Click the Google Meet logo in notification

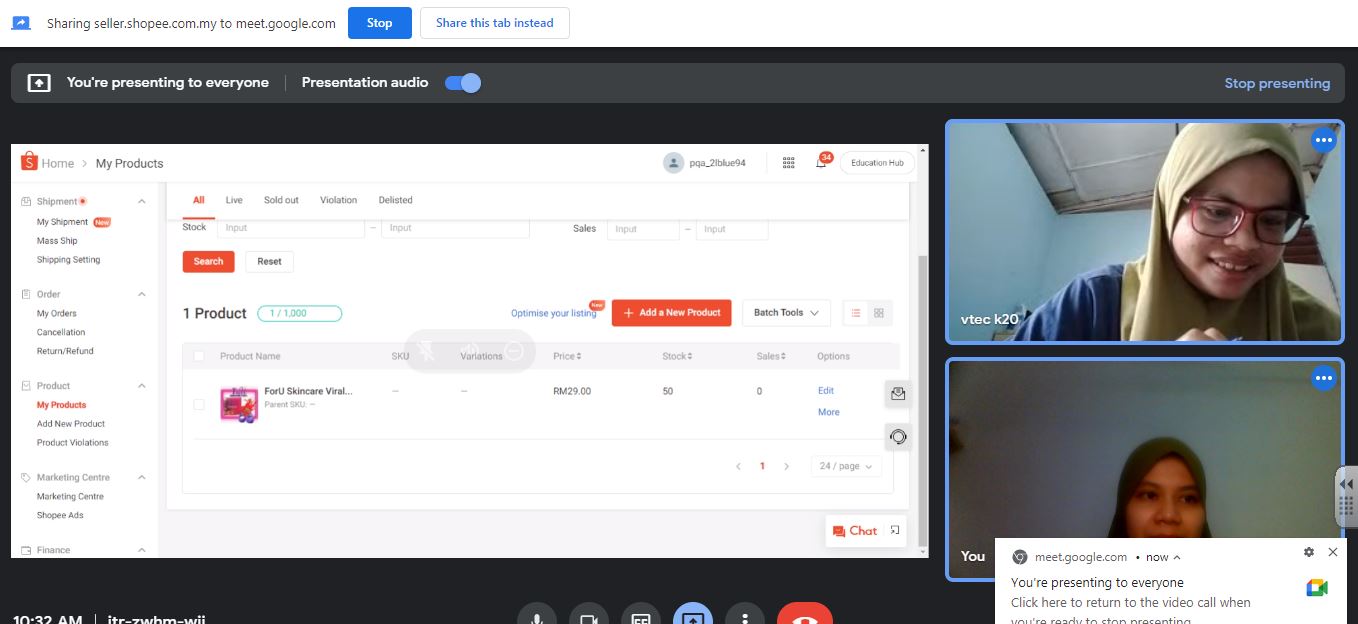point(1317,588)
